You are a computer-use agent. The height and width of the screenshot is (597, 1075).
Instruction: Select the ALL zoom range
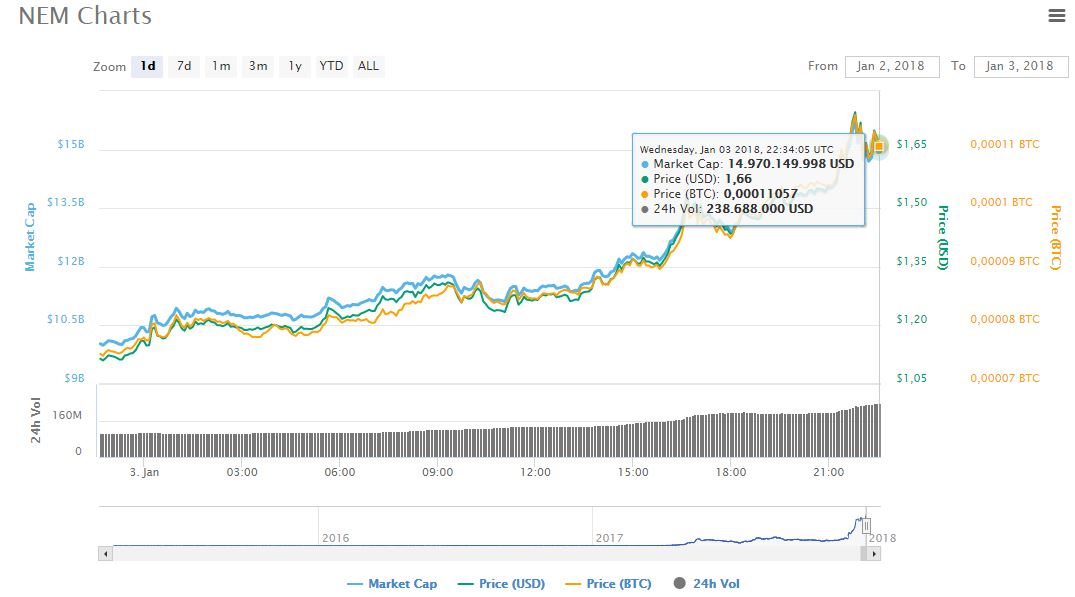pos(368,66)
